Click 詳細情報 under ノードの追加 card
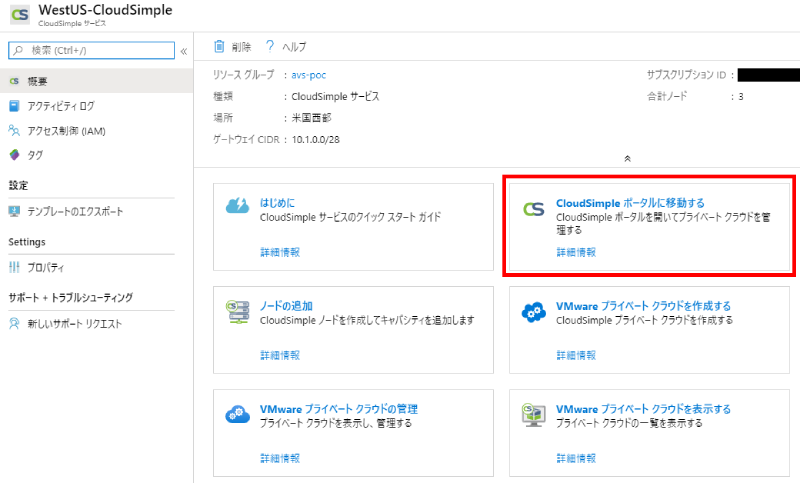This screenshot has width=800, height=483. (x=280, y=355)
